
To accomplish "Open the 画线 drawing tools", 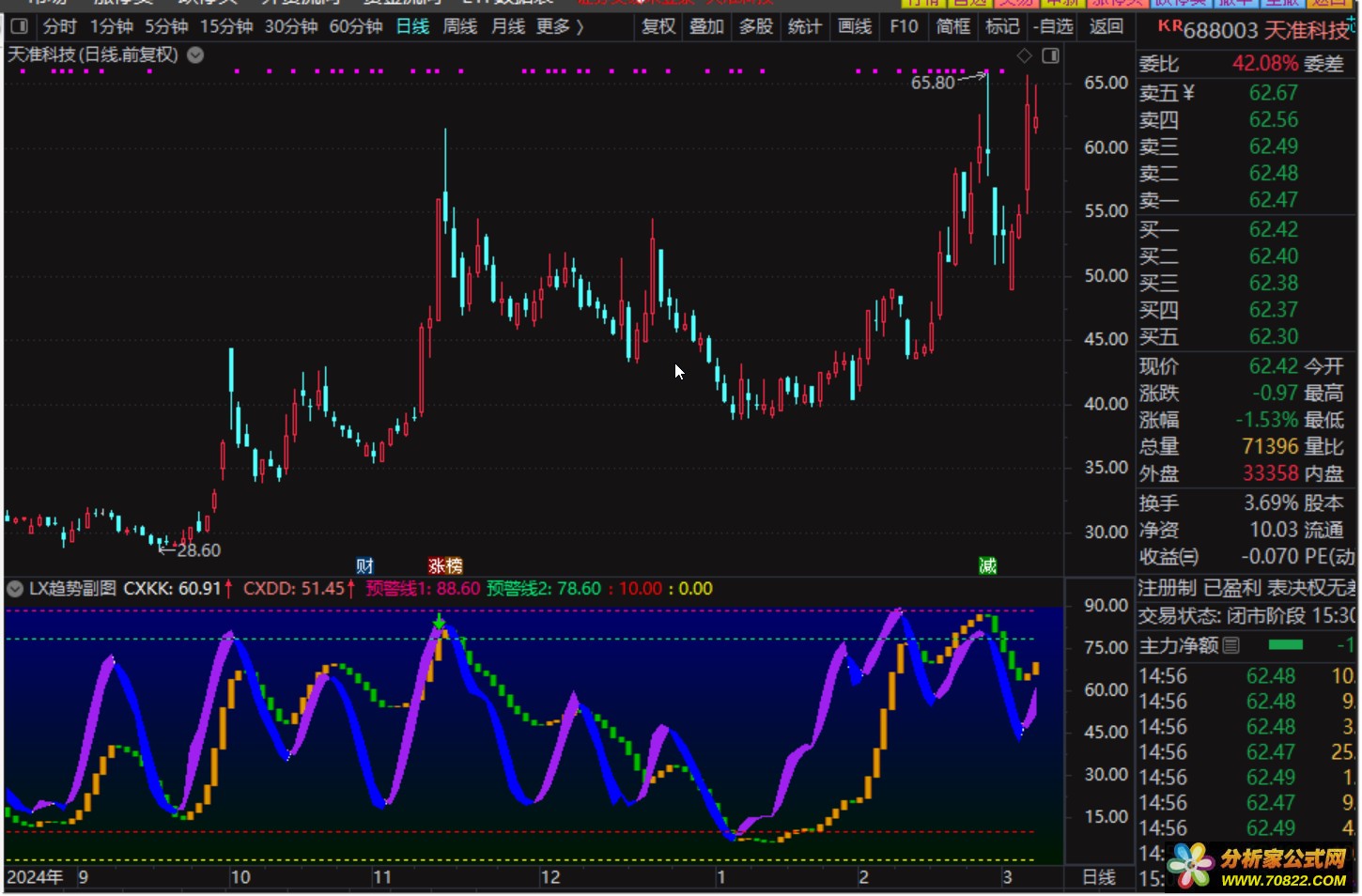I will [x=855, y=26].
